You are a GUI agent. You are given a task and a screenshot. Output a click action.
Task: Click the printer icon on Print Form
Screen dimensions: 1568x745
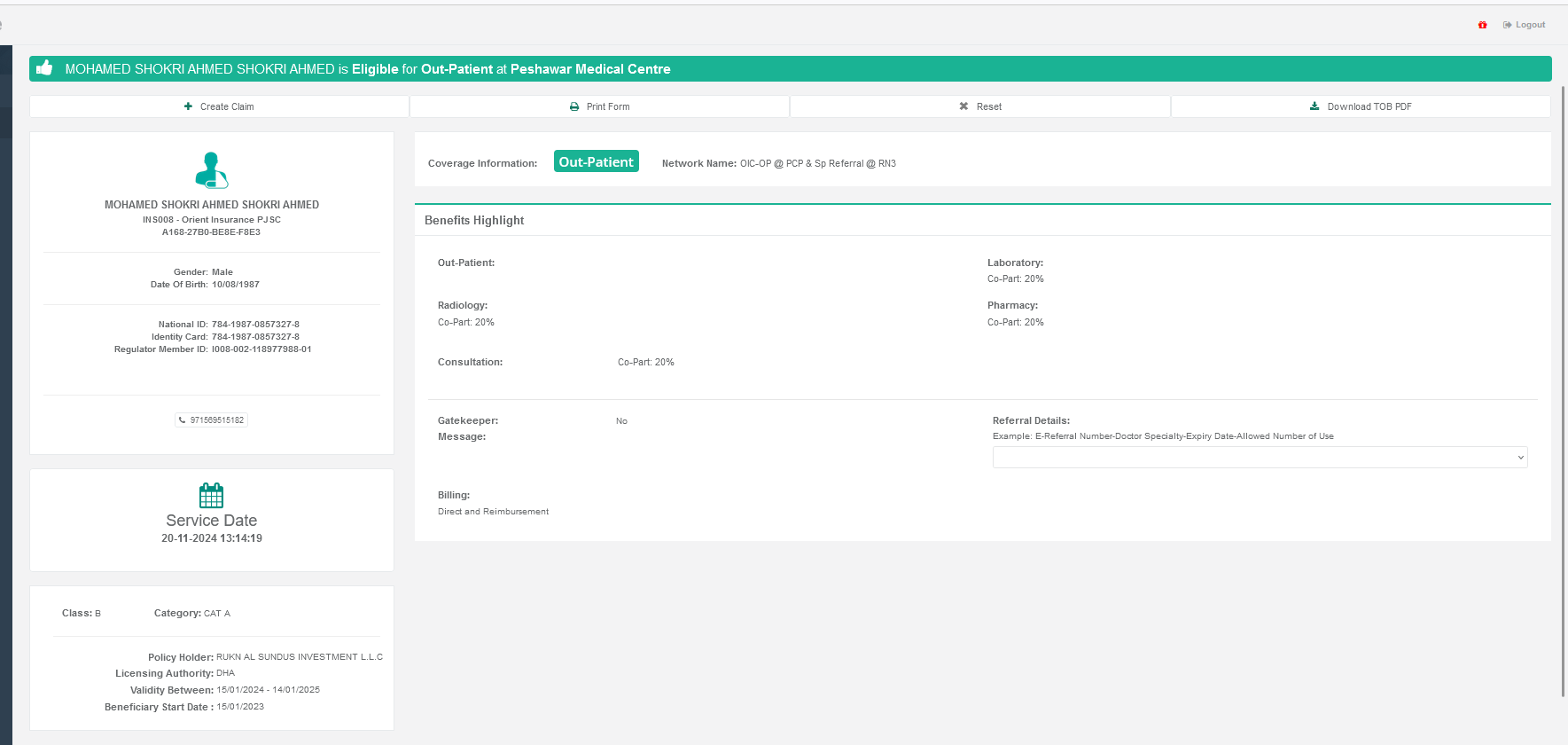[x=574, y=106]
